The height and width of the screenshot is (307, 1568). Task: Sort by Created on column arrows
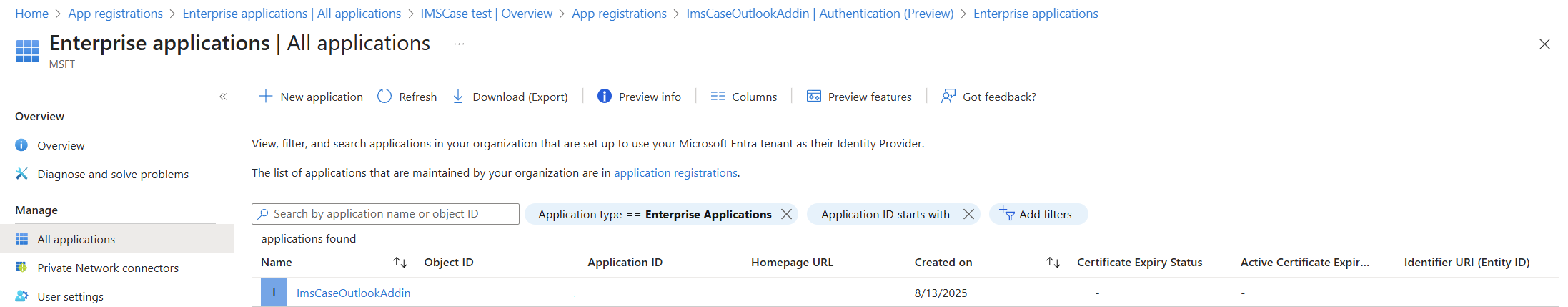1053,263
